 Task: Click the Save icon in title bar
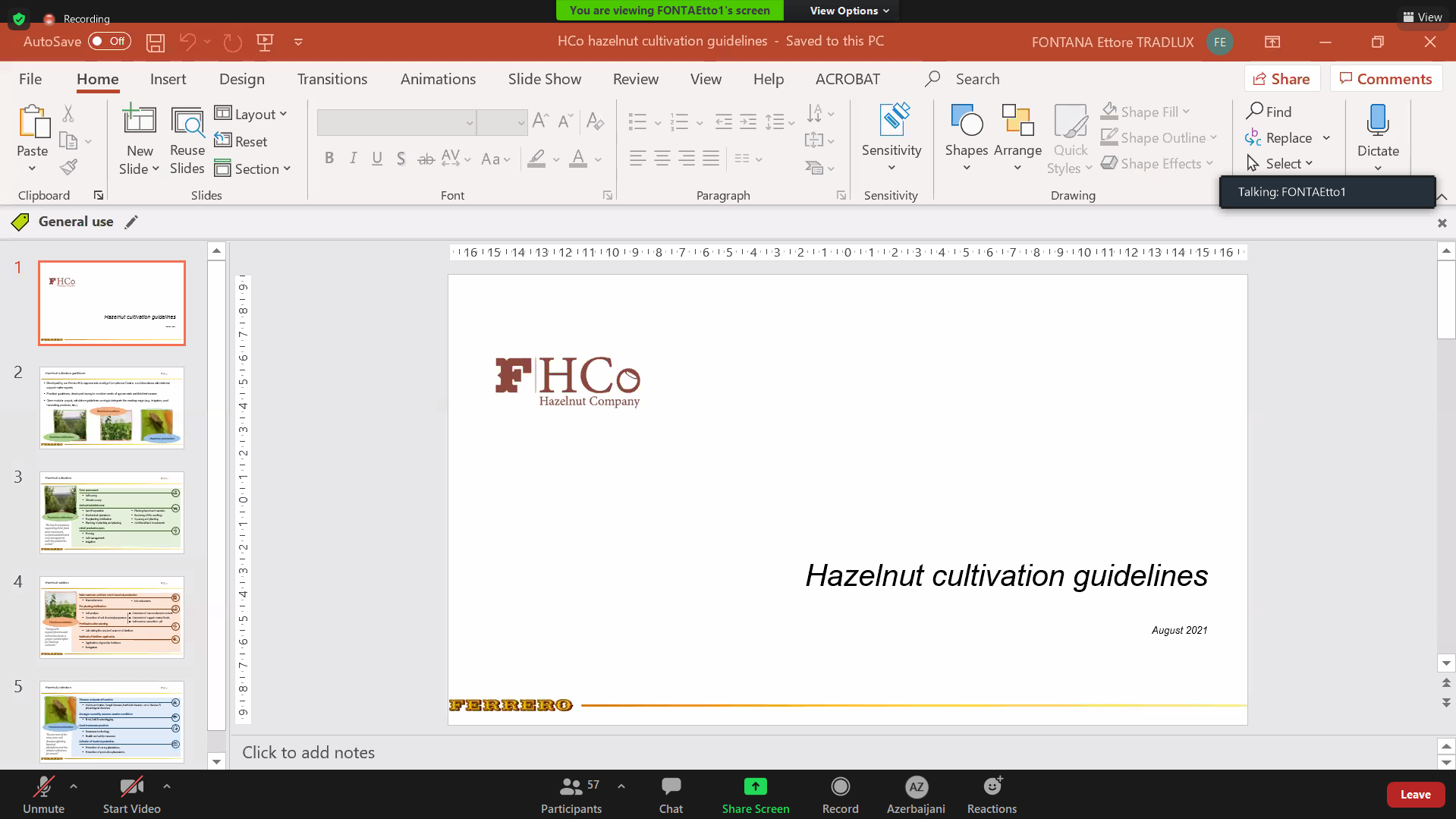point(156,43)
